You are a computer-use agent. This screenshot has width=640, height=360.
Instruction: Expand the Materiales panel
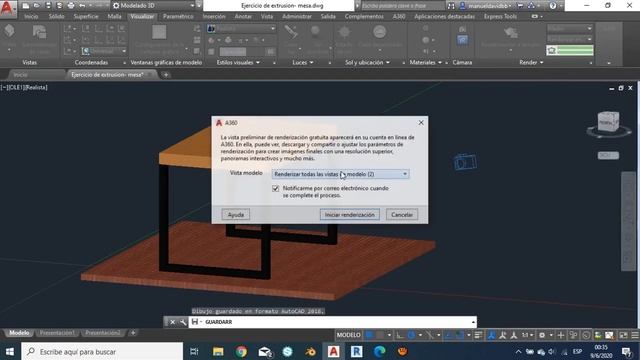pyautogui.click(x=425, y=62)
